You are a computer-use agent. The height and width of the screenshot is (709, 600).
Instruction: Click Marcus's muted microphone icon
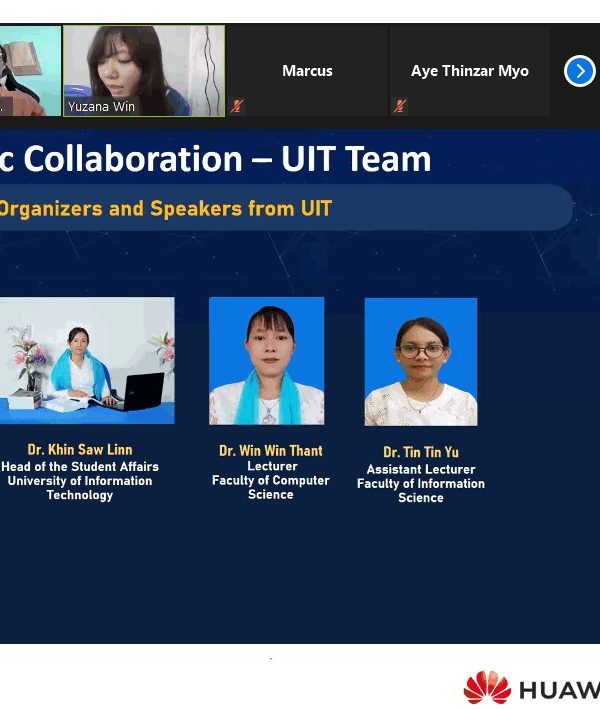(237, 106)
